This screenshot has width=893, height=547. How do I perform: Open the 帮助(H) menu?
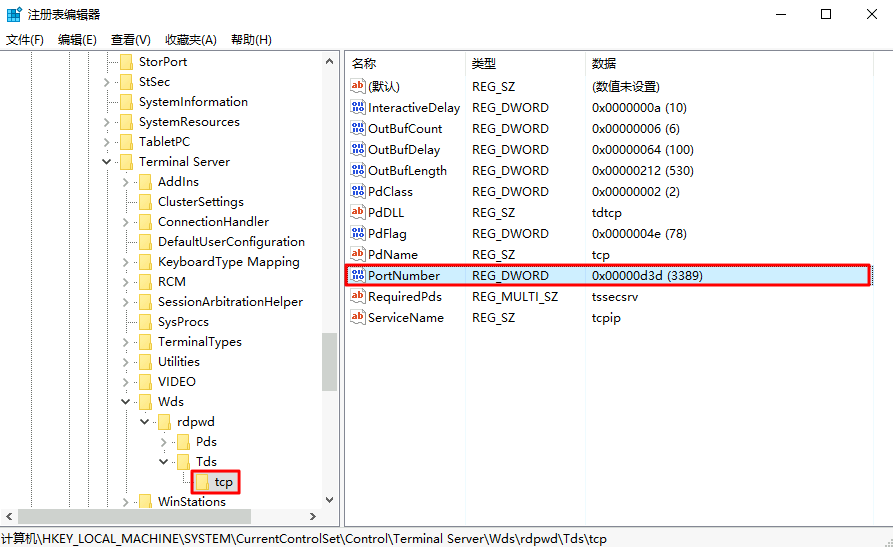(x=251, y=39)
